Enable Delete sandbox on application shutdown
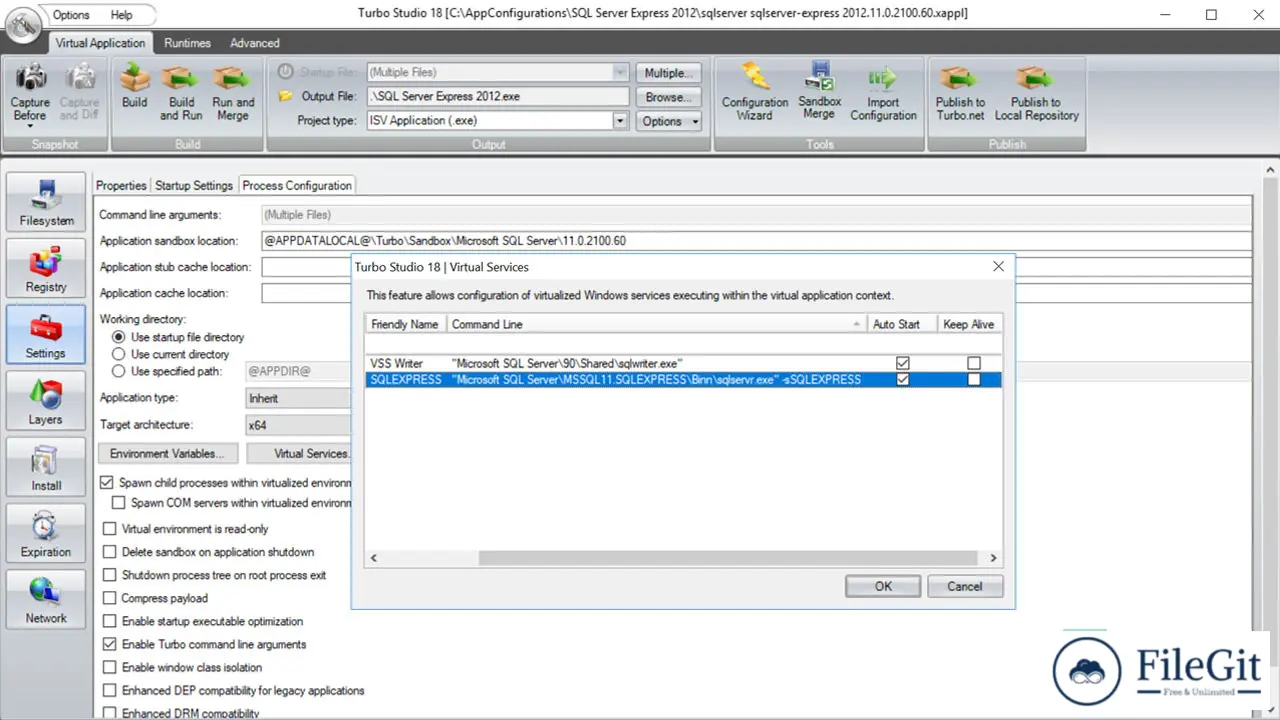The height and width of the screenshot is (720, 1280). click(x=110, y=552)
